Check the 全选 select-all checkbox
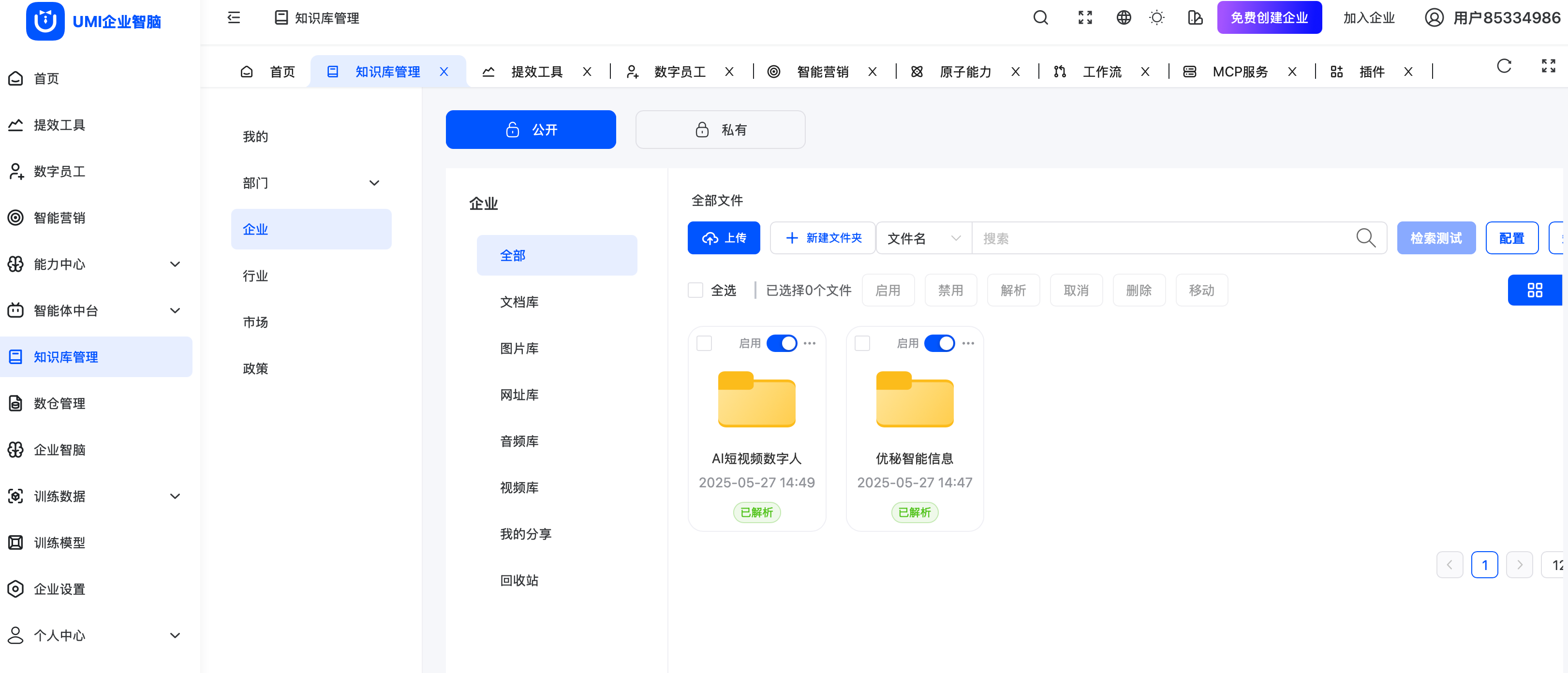 pos(695,290)
